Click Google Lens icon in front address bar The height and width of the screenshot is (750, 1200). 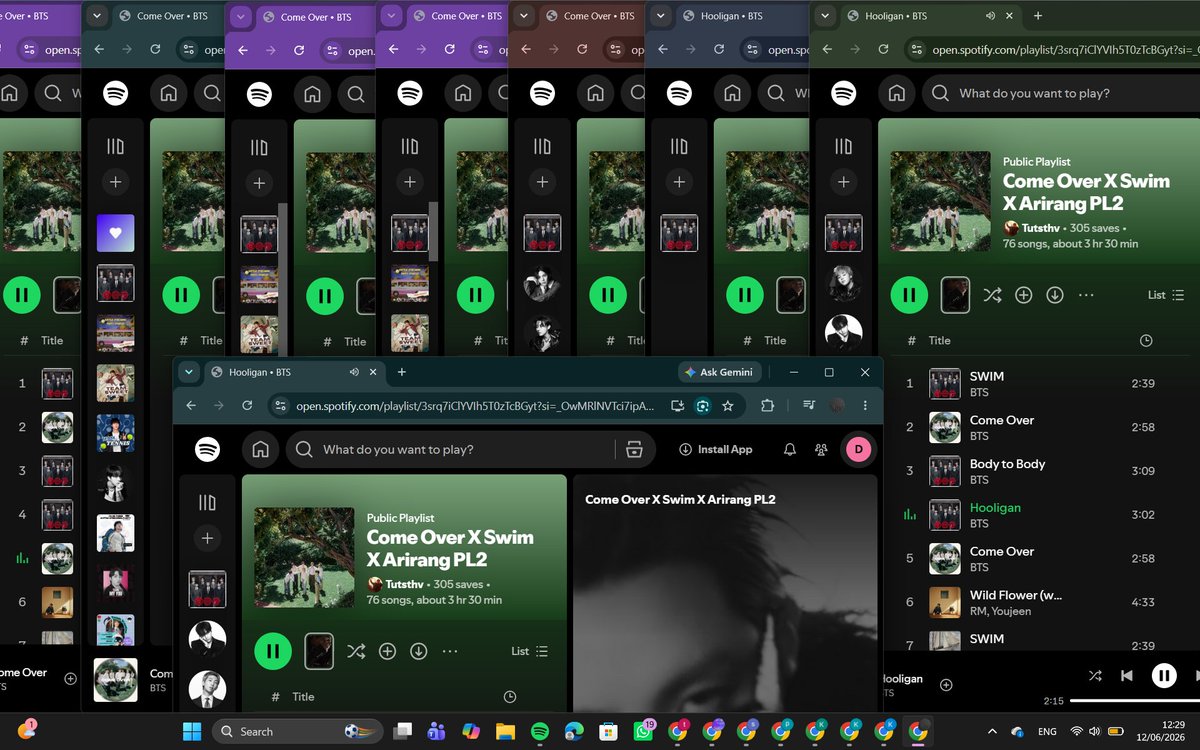[703, 406]
